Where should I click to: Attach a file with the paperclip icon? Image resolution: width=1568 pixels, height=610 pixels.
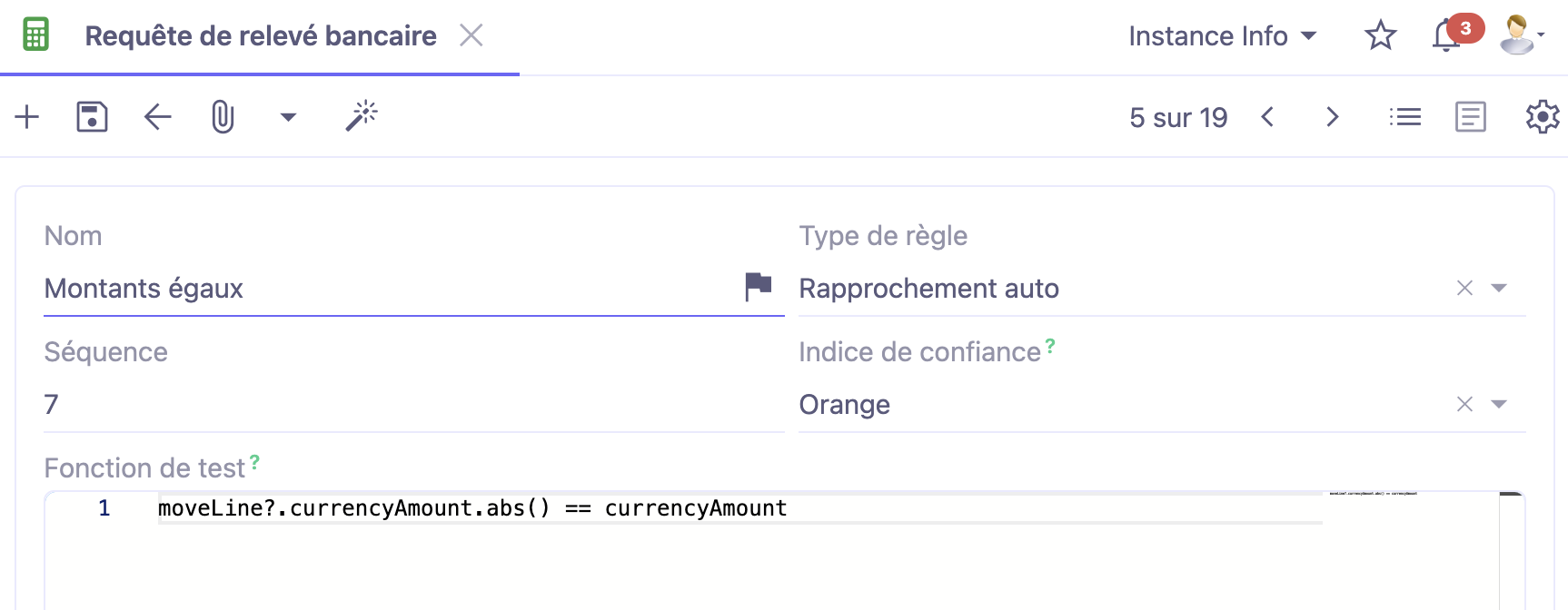(223, 116)
